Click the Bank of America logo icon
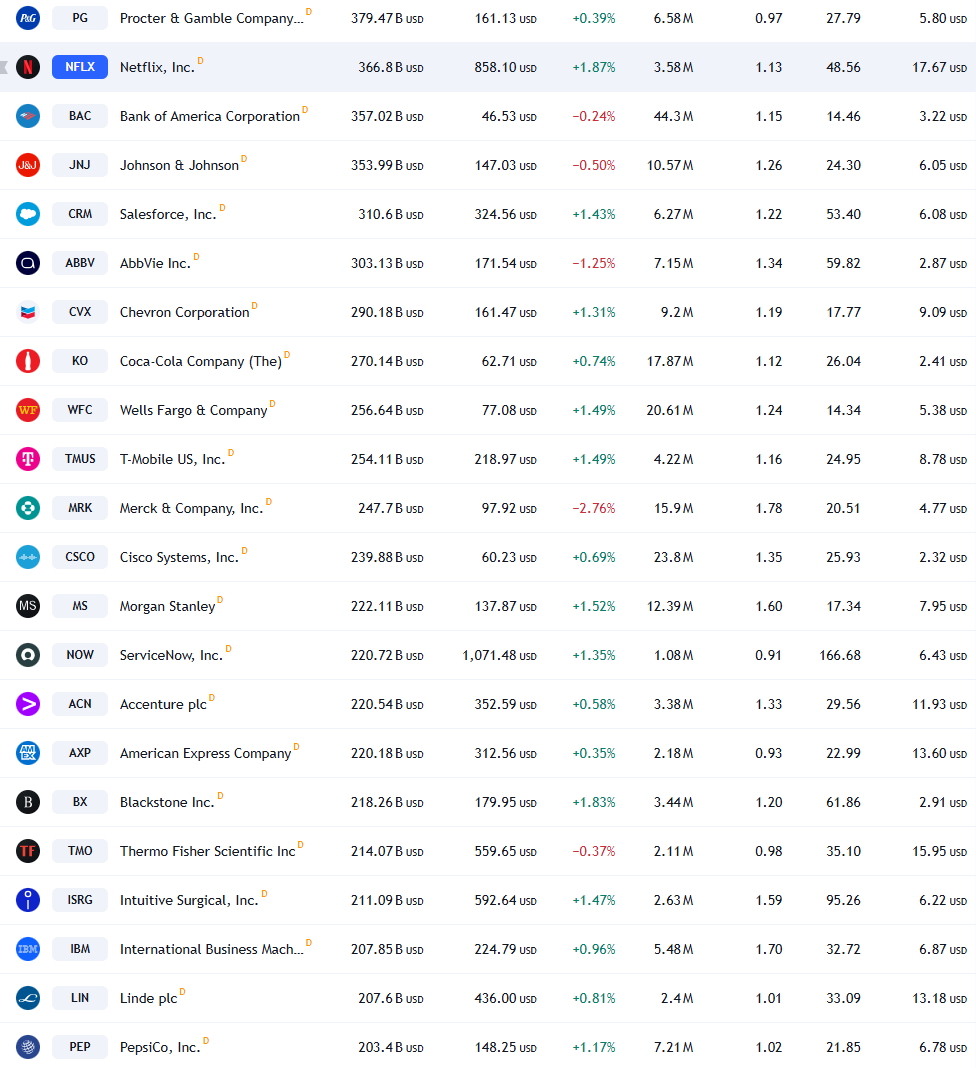 coord(28,116)
